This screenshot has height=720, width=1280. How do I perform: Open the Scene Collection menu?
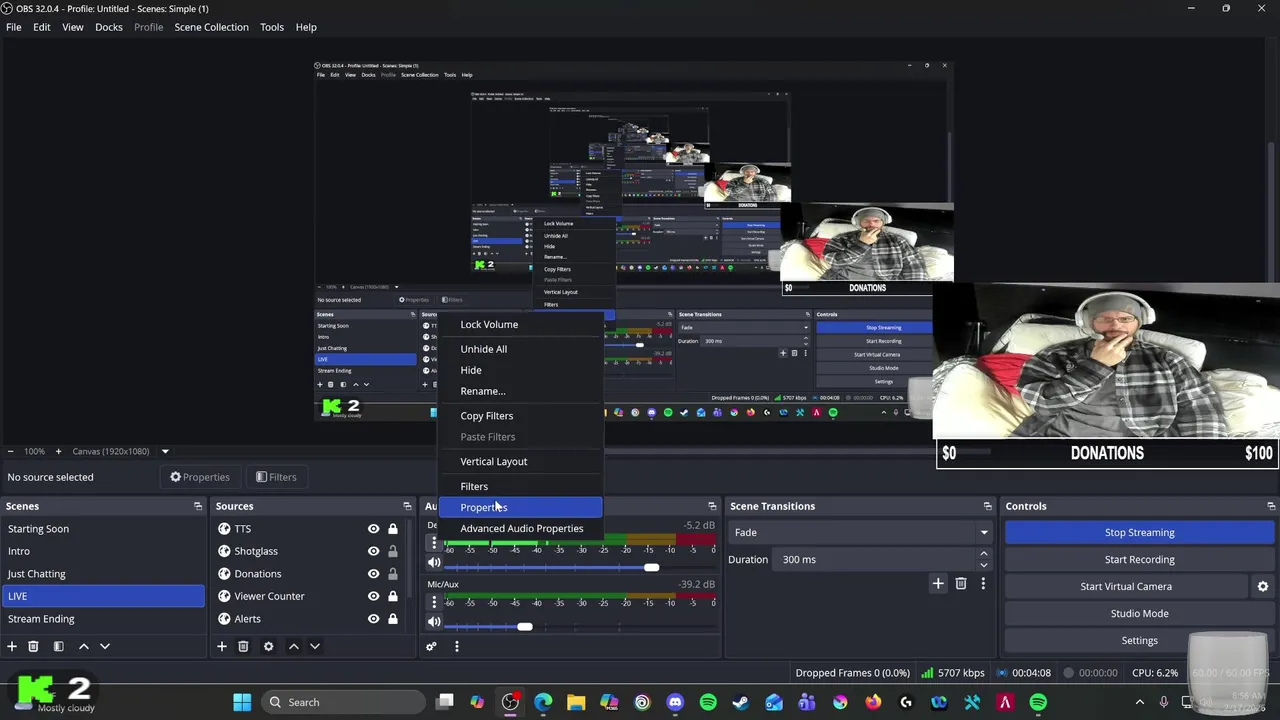(211, 27)
